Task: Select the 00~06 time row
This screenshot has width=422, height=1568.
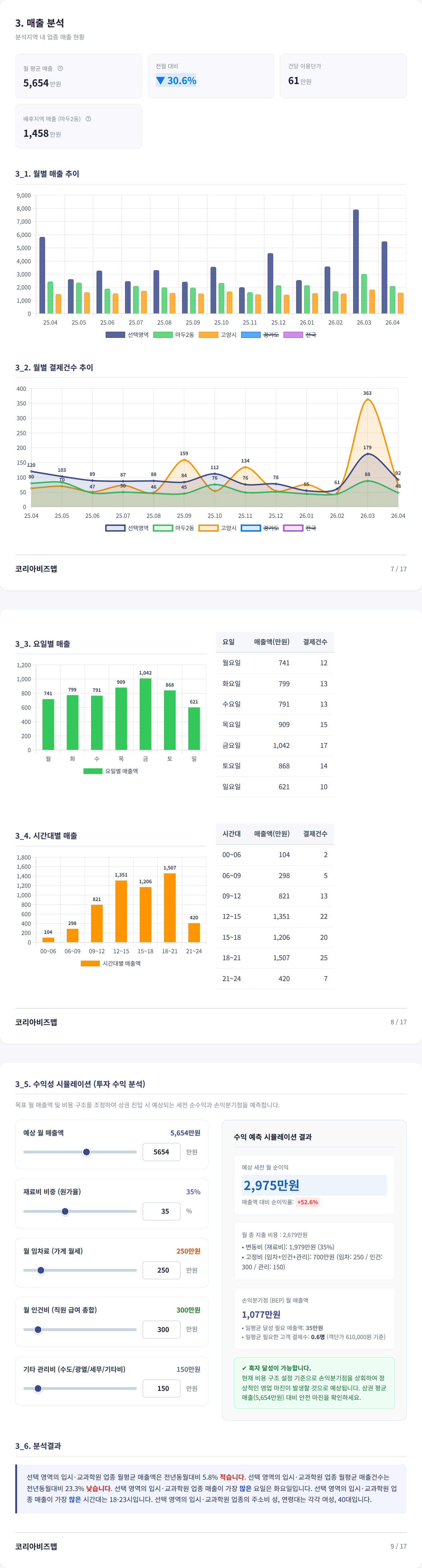Action: 275,855
